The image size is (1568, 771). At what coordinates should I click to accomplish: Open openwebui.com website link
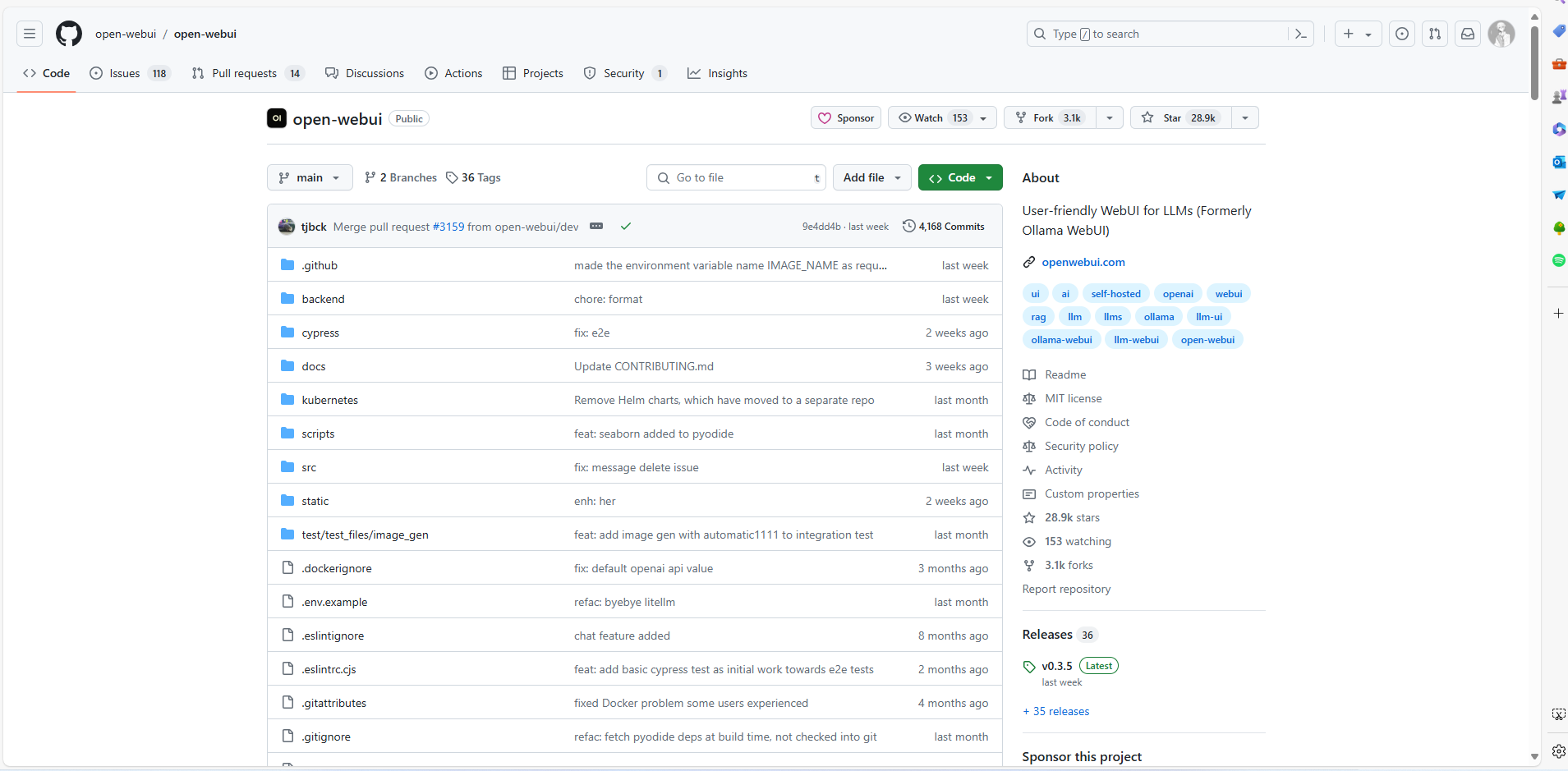(x=1083, y=262)
